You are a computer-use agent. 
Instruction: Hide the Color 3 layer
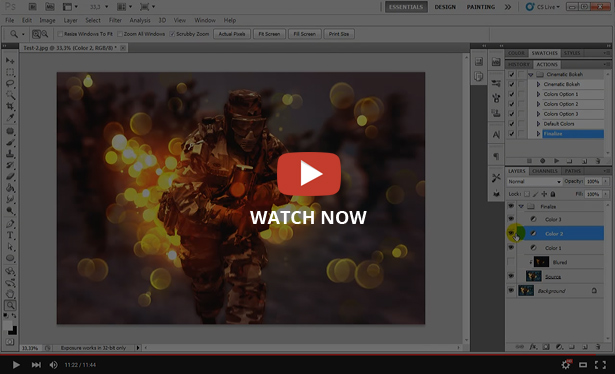(511, 219)
